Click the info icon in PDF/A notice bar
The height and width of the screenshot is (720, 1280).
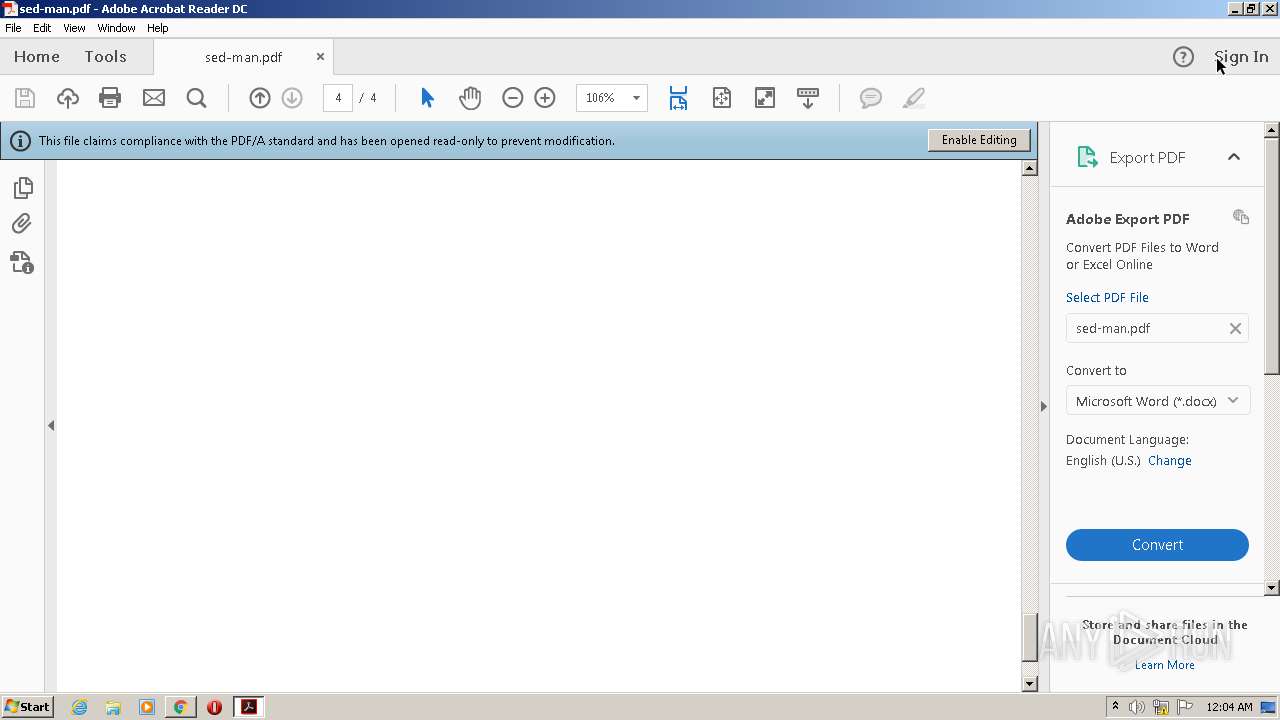pos(20,141)
